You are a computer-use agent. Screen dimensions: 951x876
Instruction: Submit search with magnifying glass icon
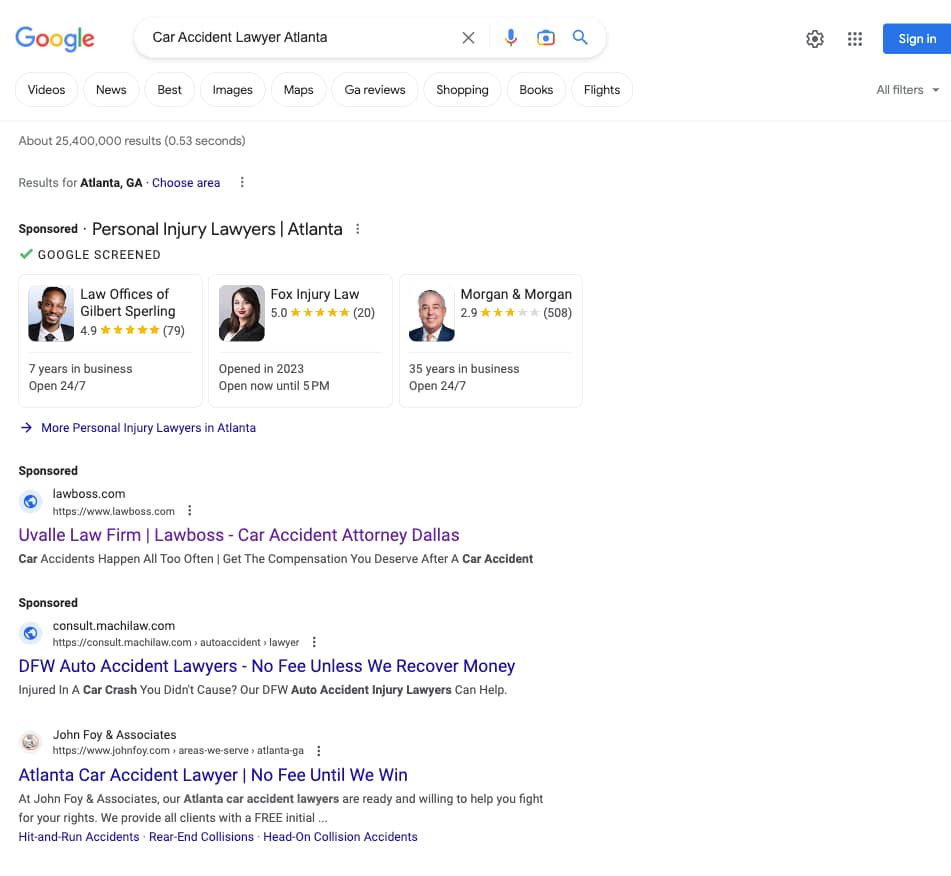580,38
